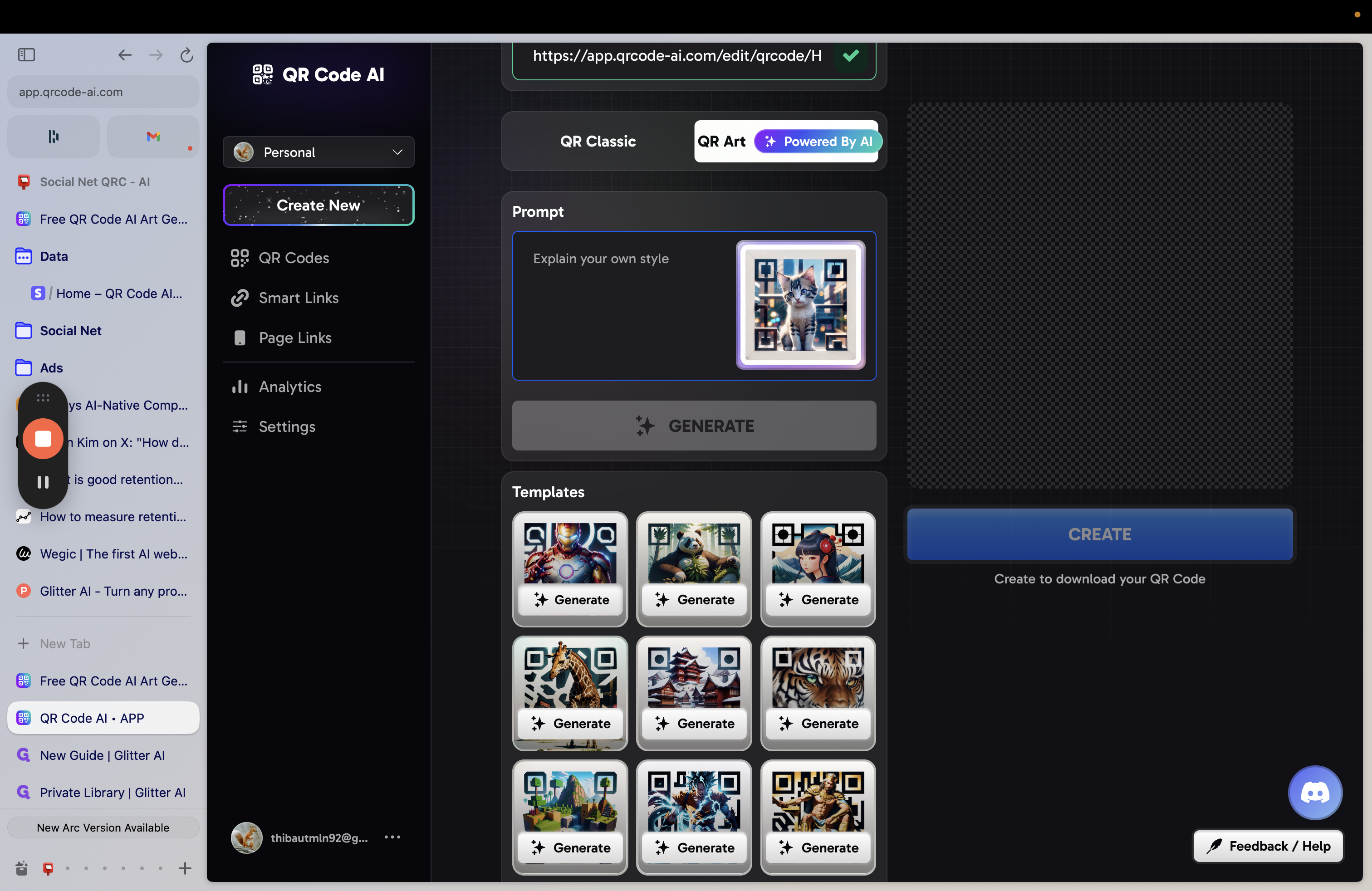Grab the recorder drag handle dots

click(x=43, y=398)
